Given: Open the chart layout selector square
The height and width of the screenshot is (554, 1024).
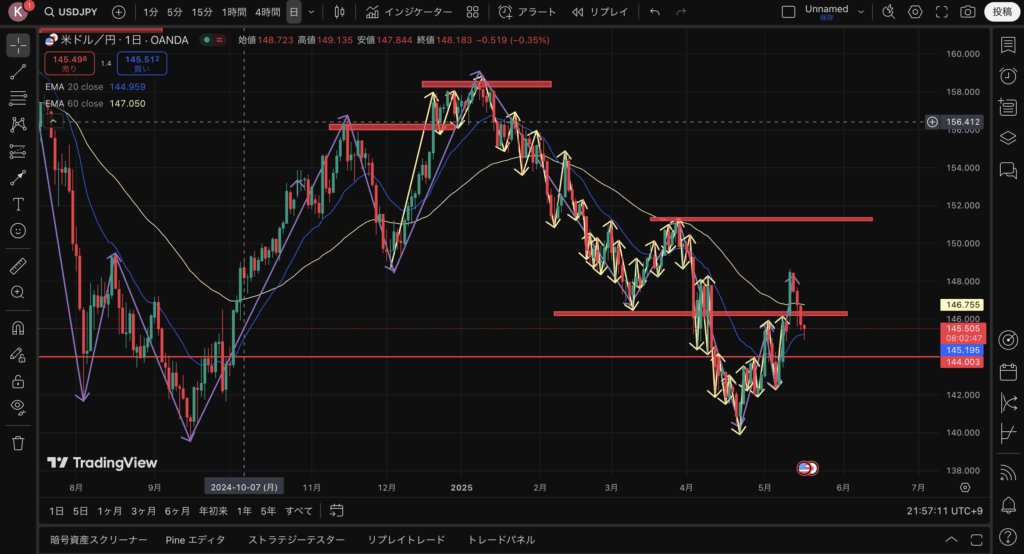Looking at the screenshot, I should [x=788, y=12].
